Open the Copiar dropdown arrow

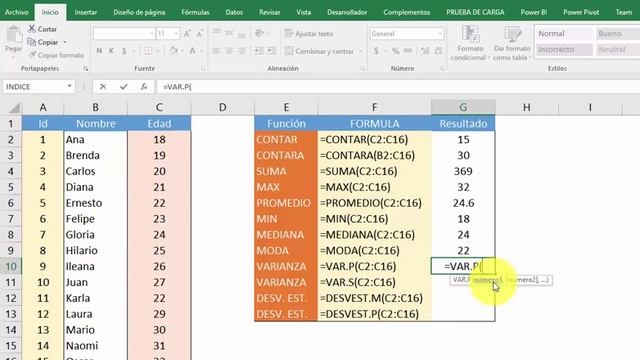(x=65, y=42)
